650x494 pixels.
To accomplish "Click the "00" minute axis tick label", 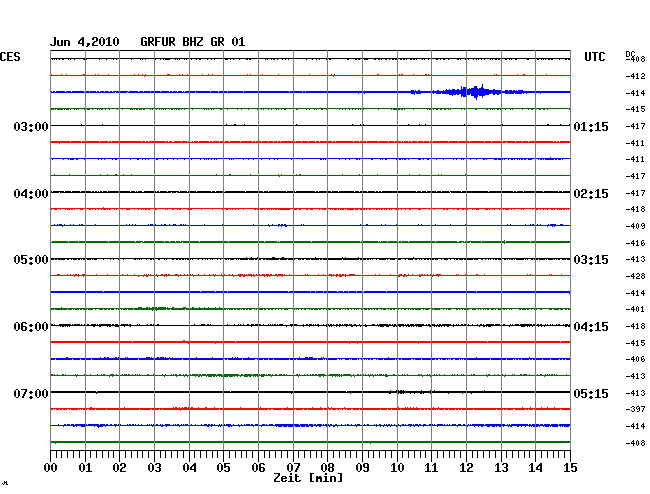I will tap(51, 468).
